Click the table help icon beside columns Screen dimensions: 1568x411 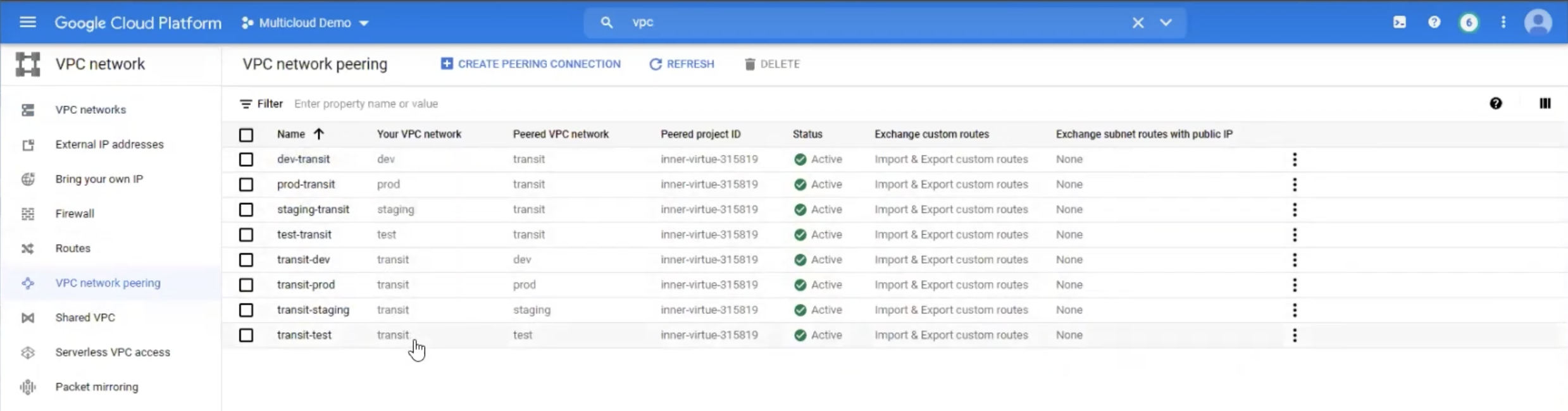[1495, 104]
